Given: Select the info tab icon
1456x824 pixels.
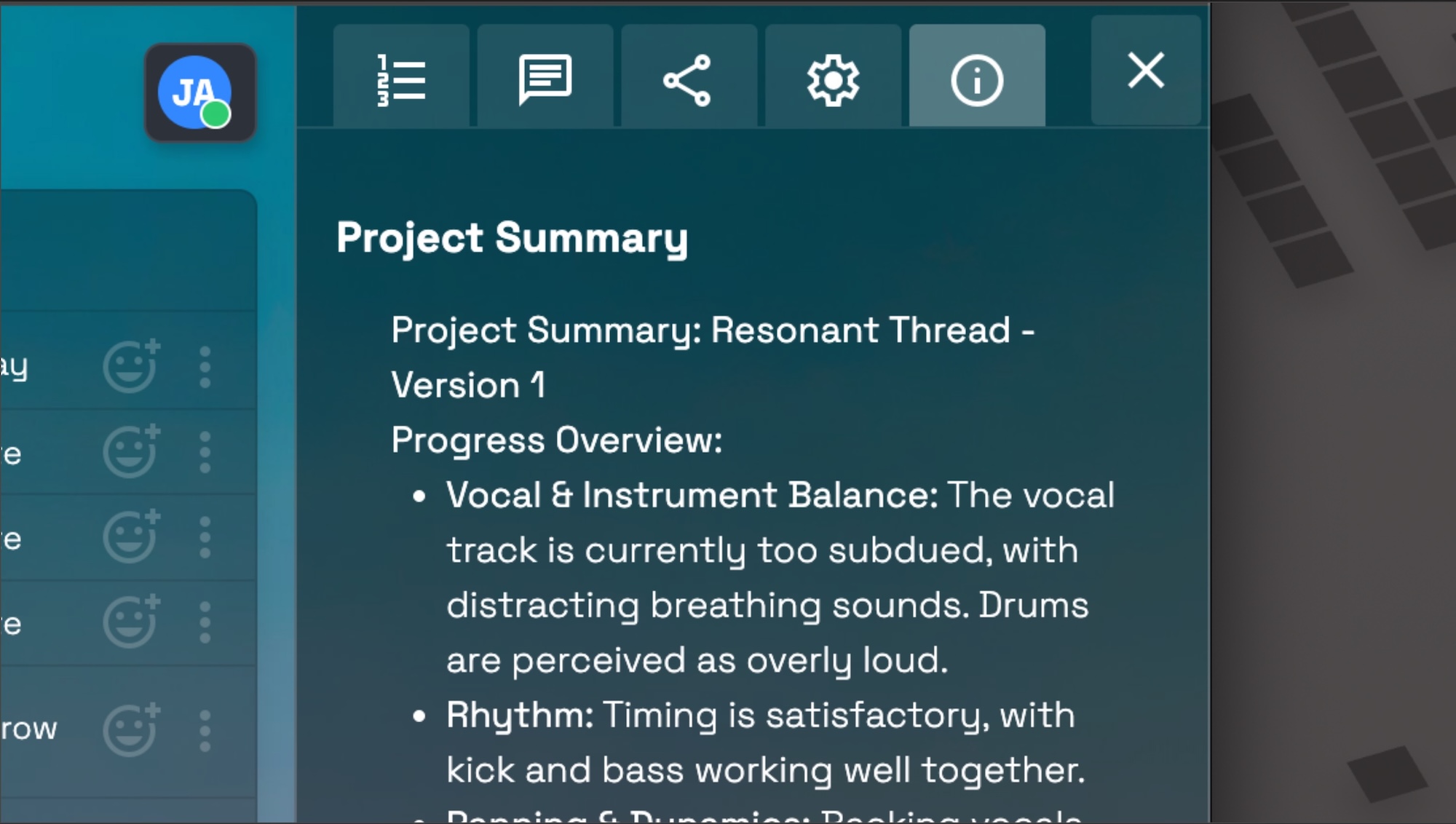Looking at the screenshot, I should tap(977, 76).
